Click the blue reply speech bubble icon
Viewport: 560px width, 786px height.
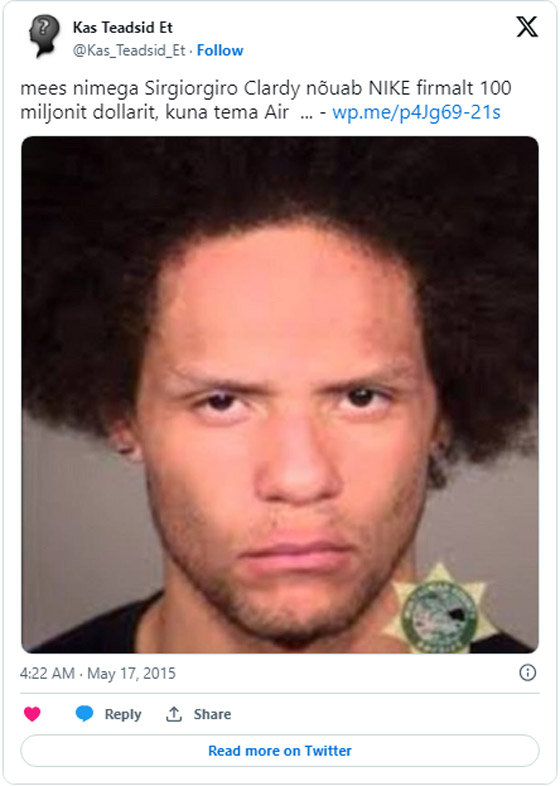point(84,713)
